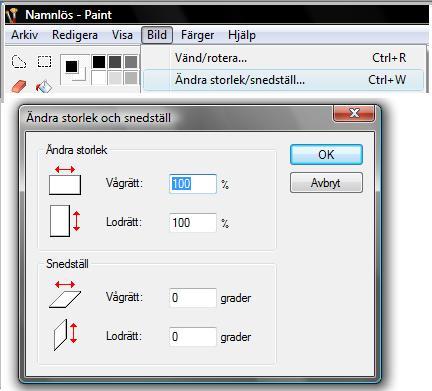Image resolution: width=432 pixels, height=391 pixels.
Task: Open the Redigera menu
Action: (x=75, y=35)
